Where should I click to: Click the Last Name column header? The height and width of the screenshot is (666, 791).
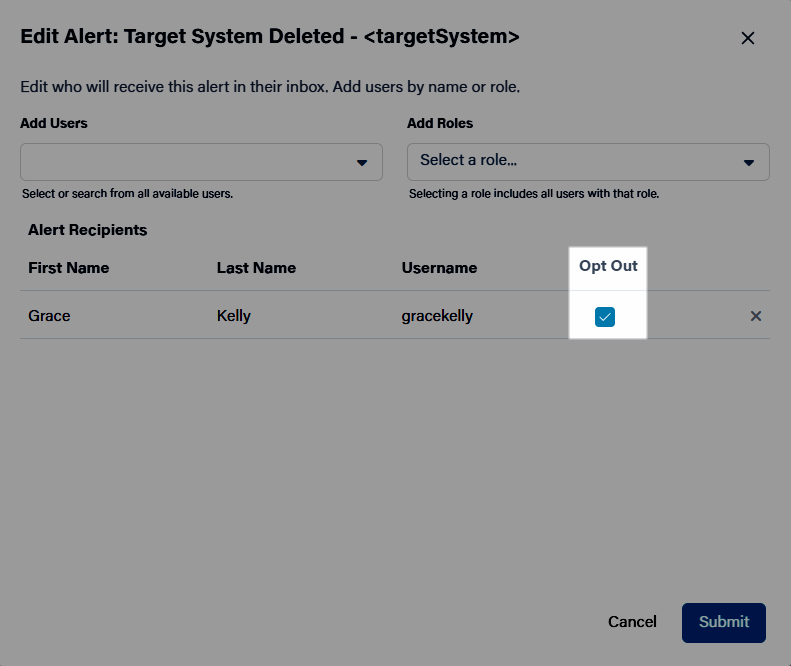click(x=256, y=267)
